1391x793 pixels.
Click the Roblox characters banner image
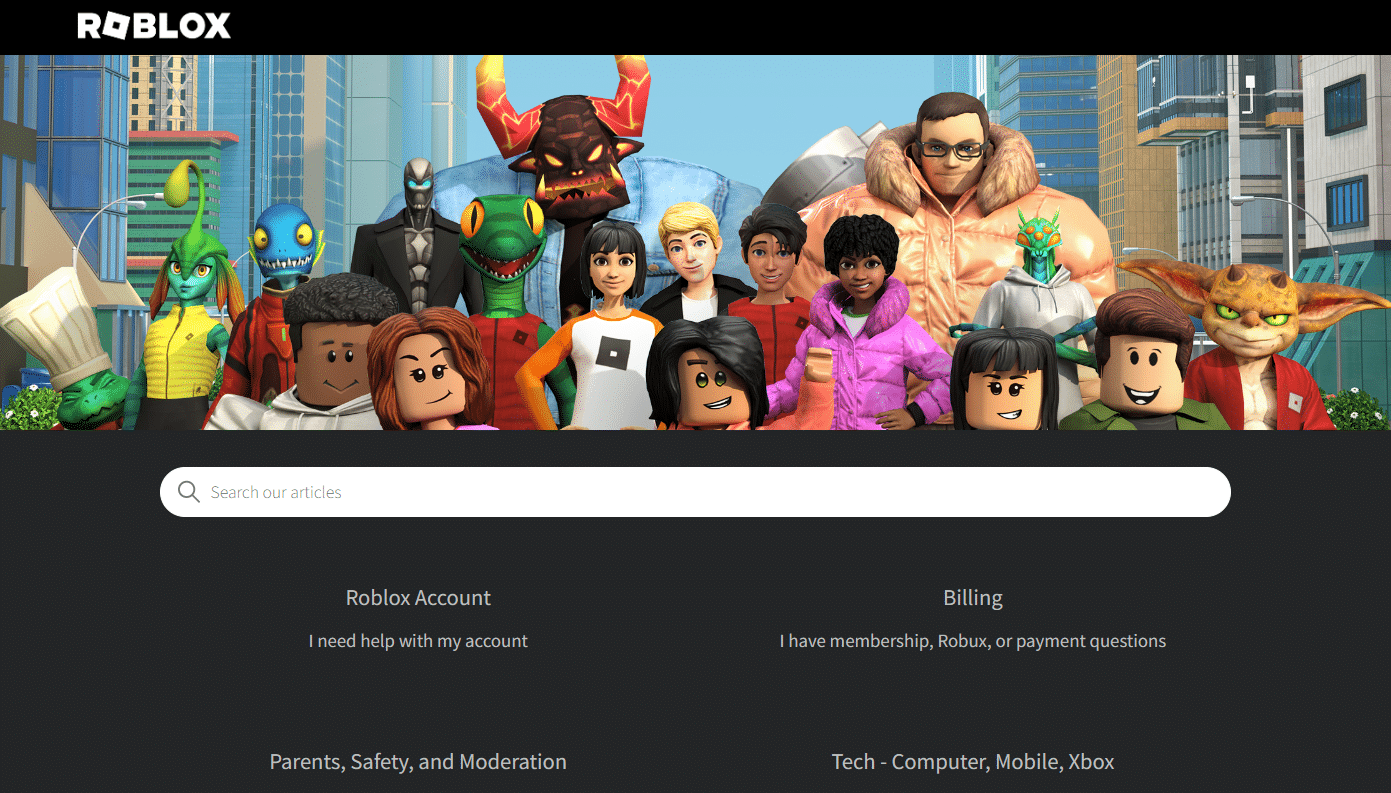point(695,242)
